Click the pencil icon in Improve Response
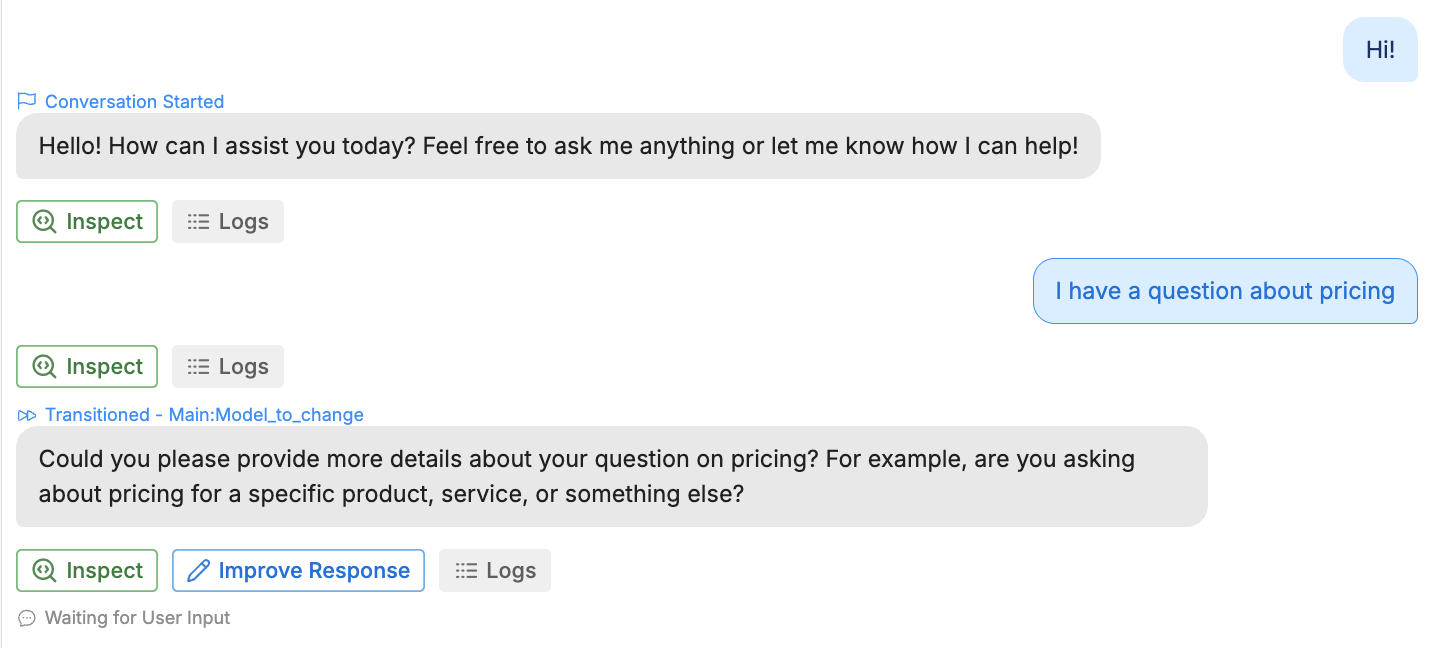 199,571
